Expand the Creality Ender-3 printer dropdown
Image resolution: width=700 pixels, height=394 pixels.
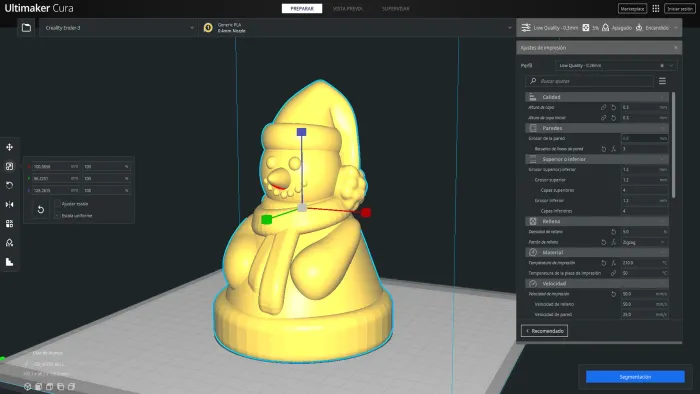(x=119, y=28)
